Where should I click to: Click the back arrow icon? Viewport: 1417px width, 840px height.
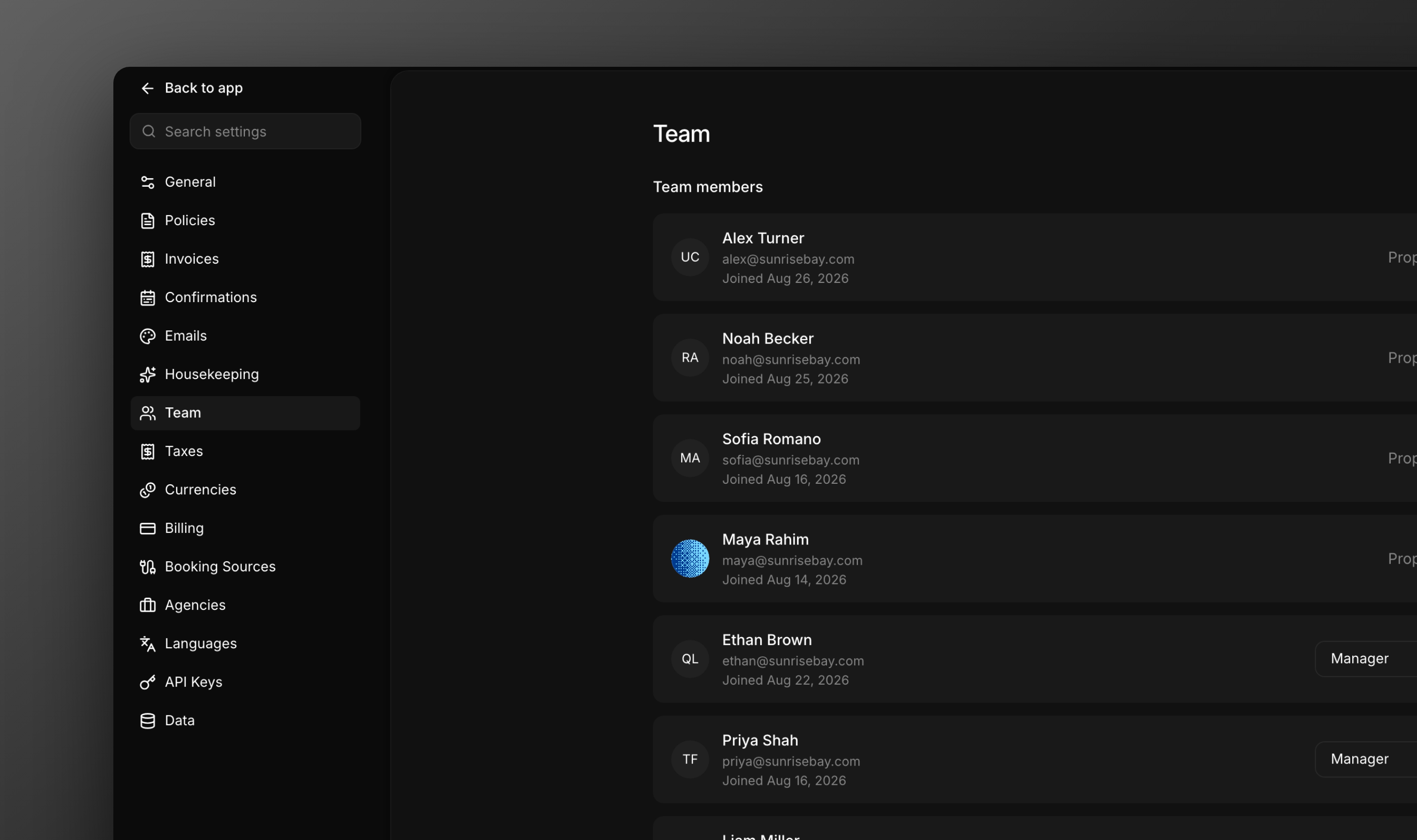coord(147,89)
